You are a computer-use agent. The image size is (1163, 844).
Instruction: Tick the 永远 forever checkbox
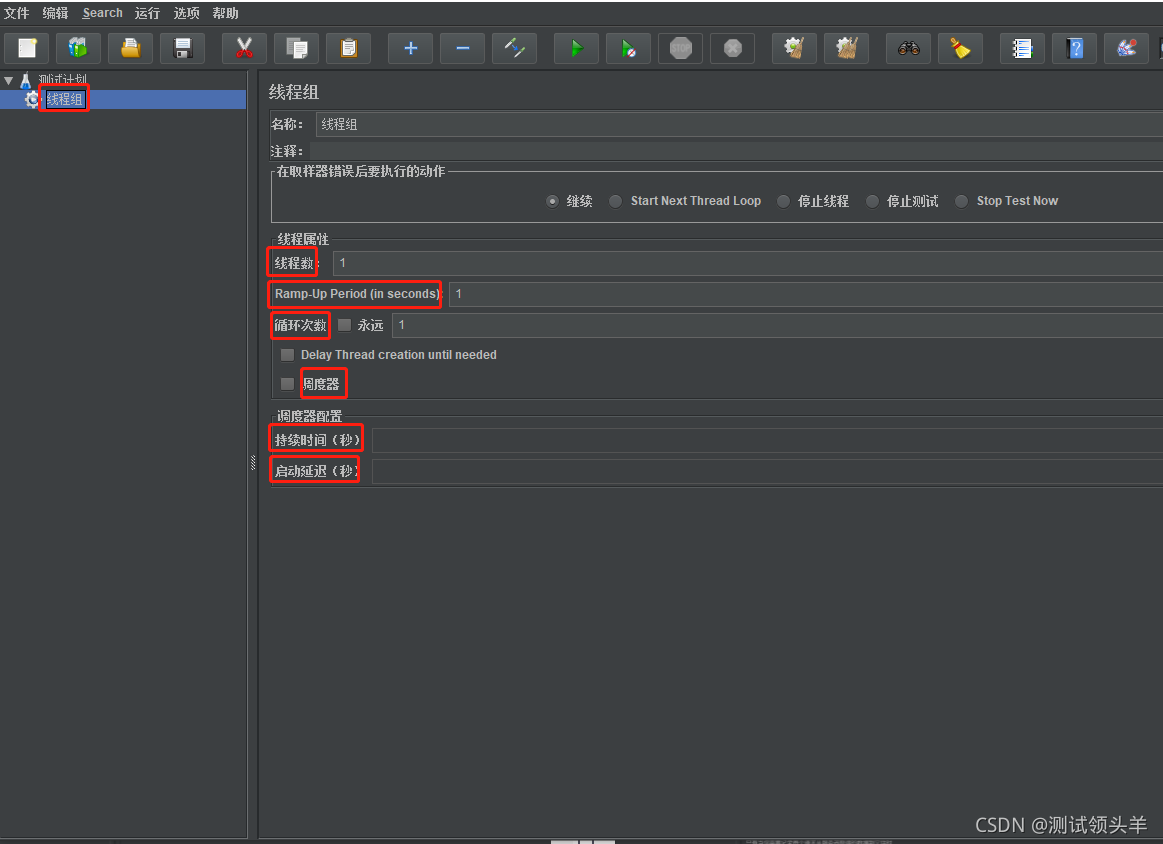coord(344,325)
